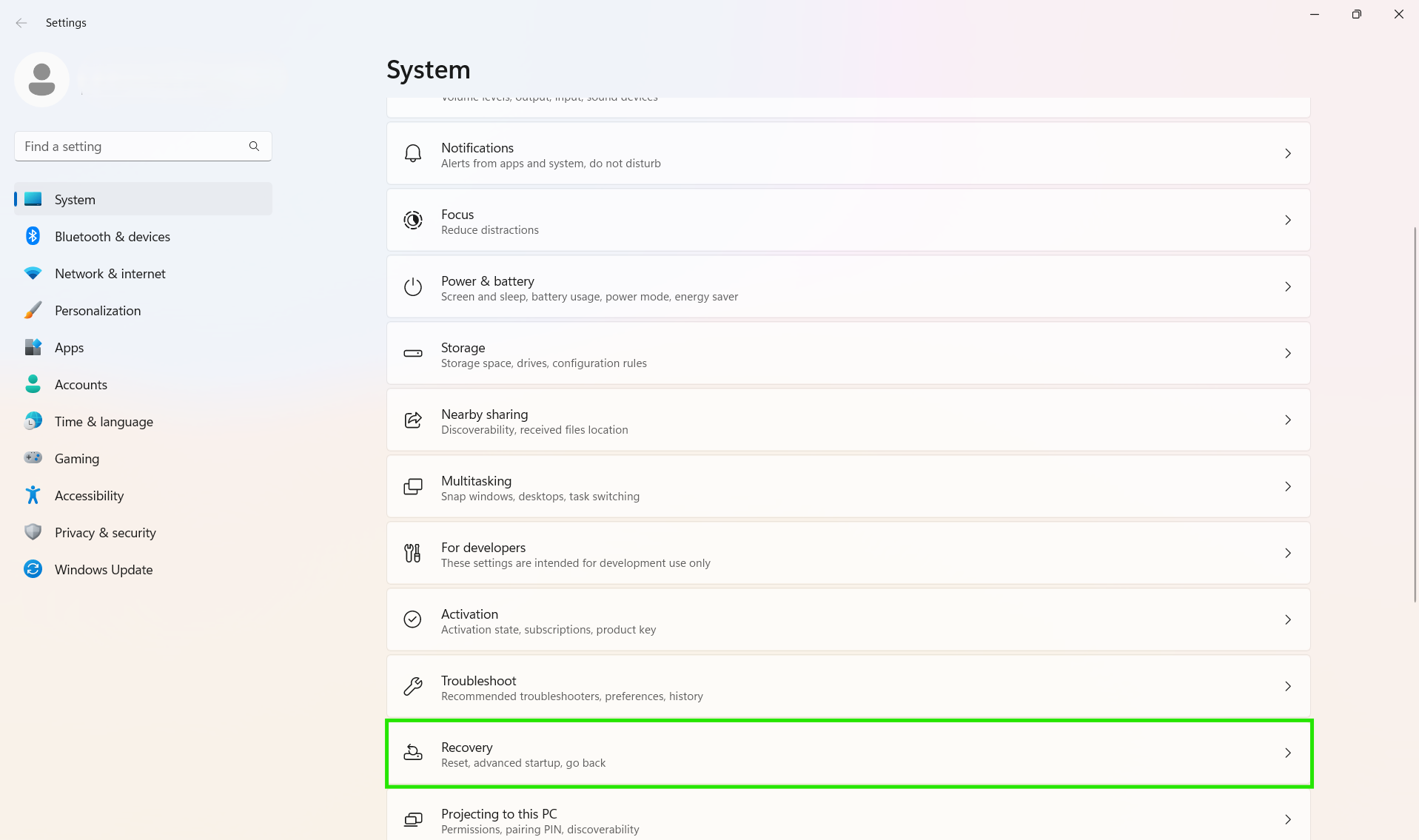Image resolution: width=1419 pixels, height=840 pixels.
Task: Click the Privacy shield icon
Action: pos(33,532)
